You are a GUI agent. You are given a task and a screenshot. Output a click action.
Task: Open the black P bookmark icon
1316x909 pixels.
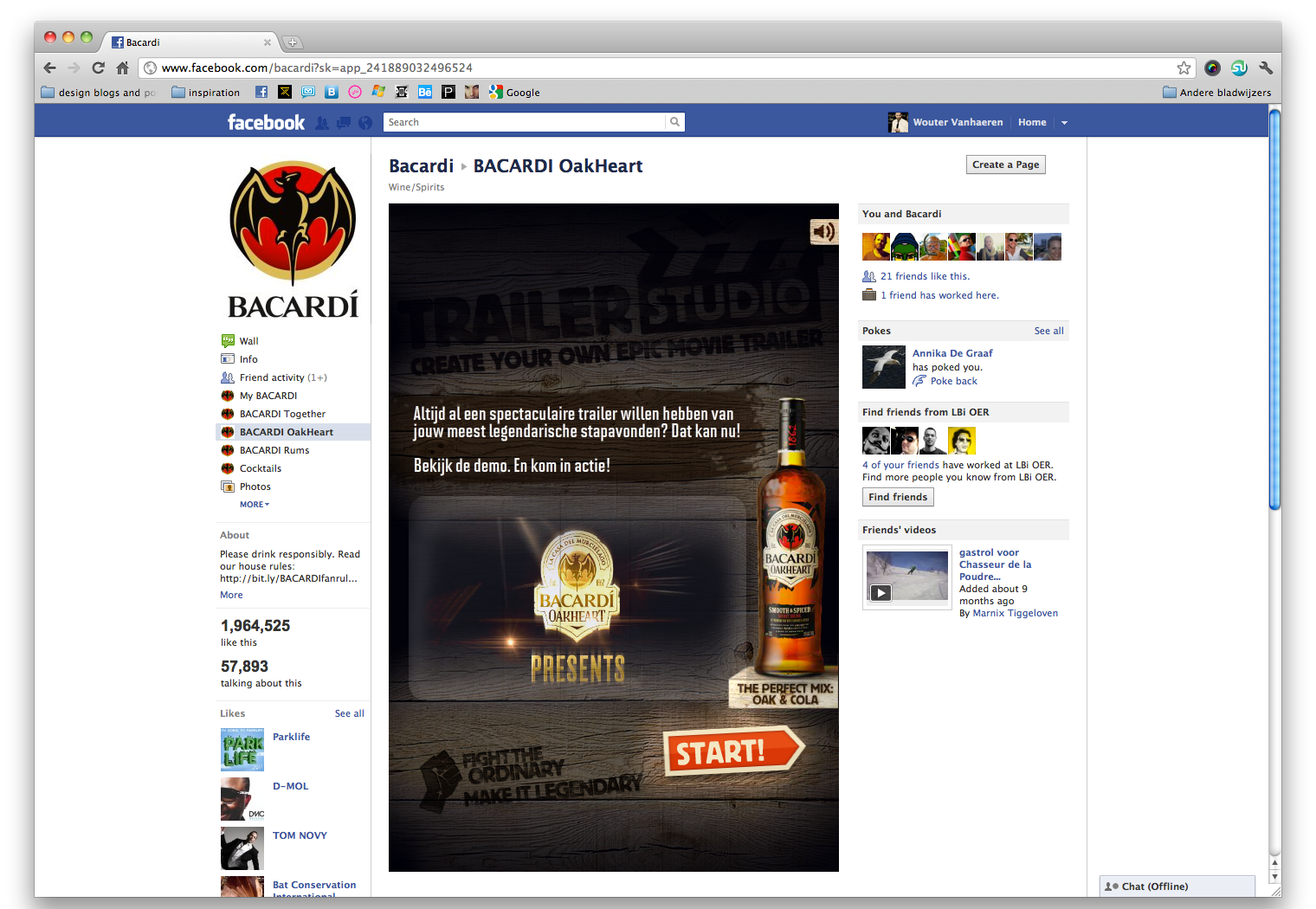[x=448, y=92]
